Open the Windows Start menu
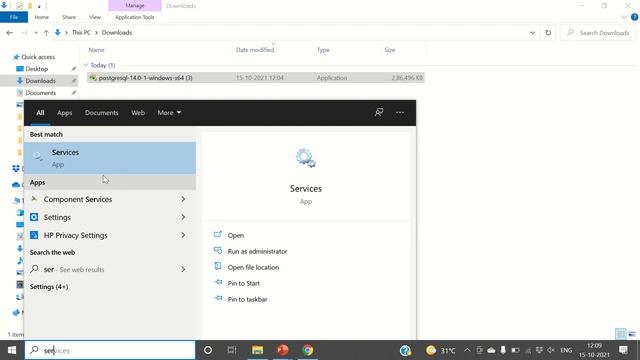Screen dimensions: 640x360 click(x=12, y=350)
